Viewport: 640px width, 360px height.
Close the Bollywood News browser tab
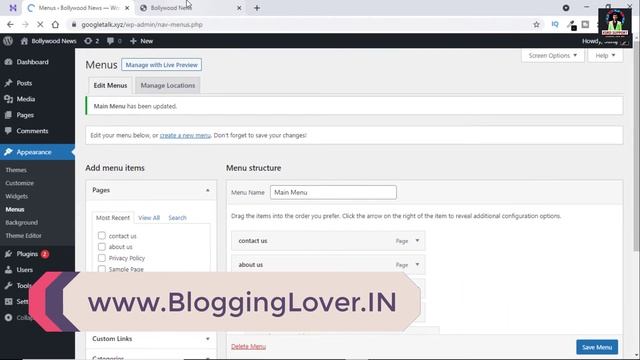click(x=239, y=8)
